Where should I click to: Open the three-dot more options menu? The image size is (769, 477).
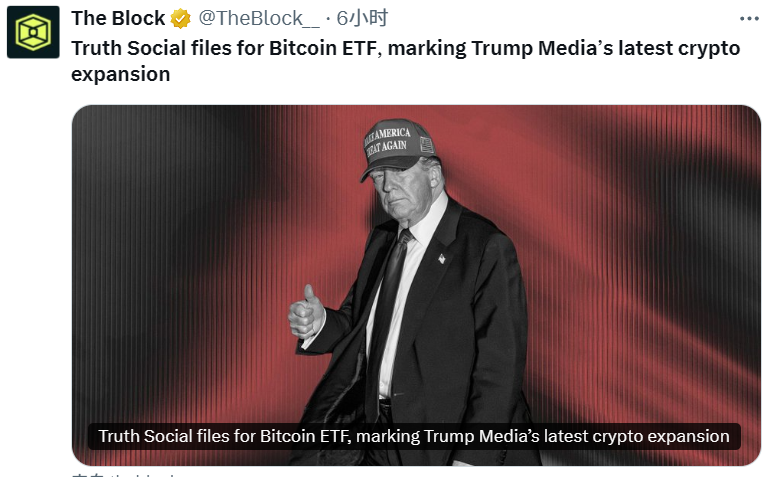click(x=749, y=19)
